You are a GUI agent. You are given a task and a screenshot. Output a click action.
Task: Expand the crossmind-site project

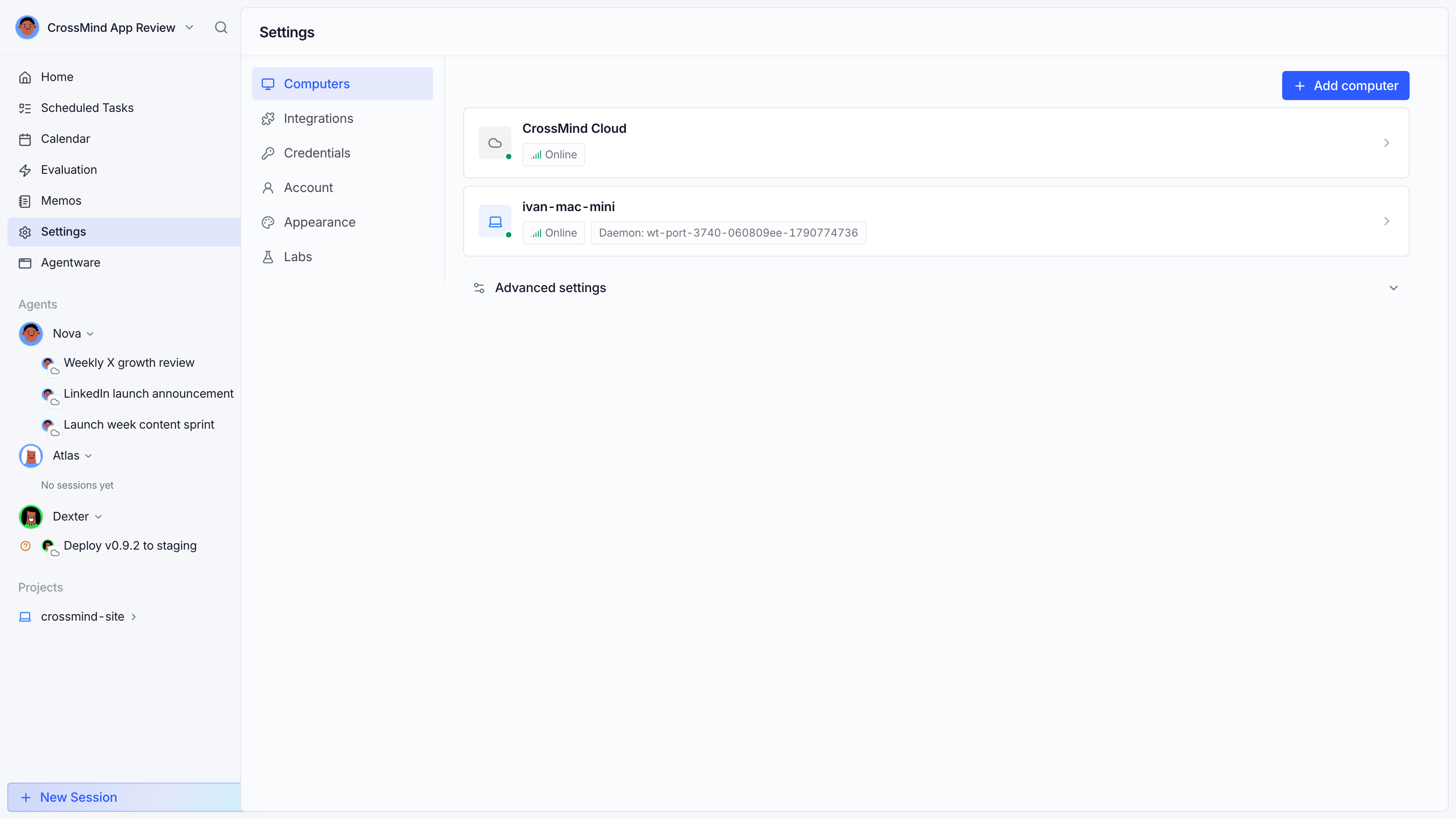click(134, 617)
